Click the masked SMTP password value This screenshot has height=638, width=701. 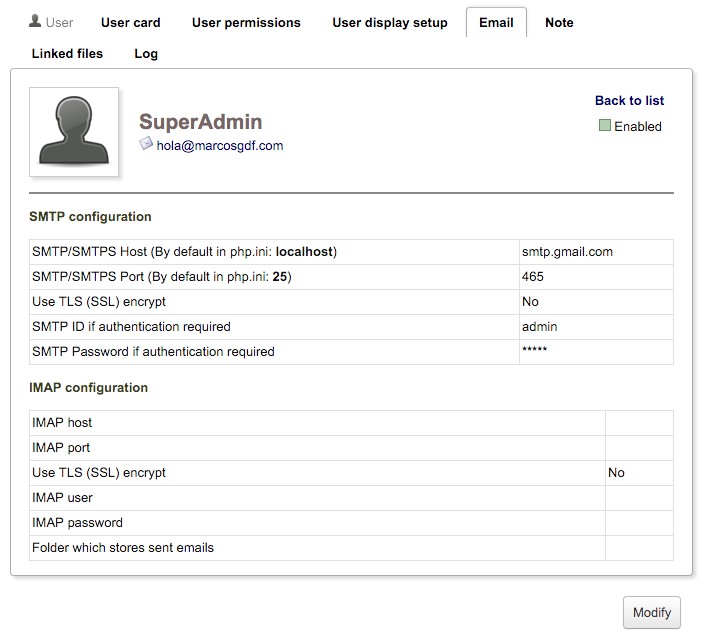point(534,352)
